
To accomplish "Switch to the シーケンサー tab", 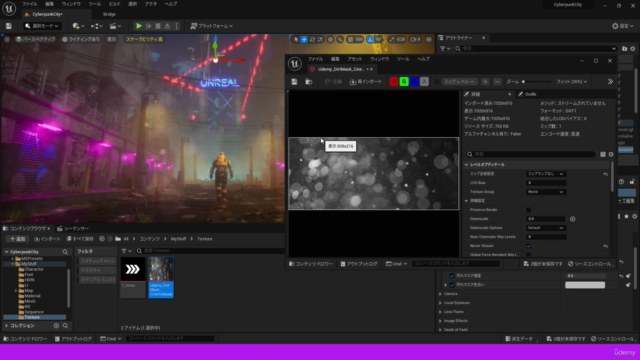I will click(x=73, y=229).
